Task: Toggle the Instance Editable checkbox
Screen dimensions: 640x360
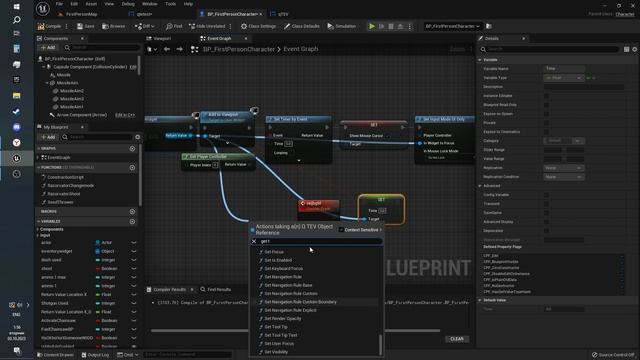Action: 546,96
